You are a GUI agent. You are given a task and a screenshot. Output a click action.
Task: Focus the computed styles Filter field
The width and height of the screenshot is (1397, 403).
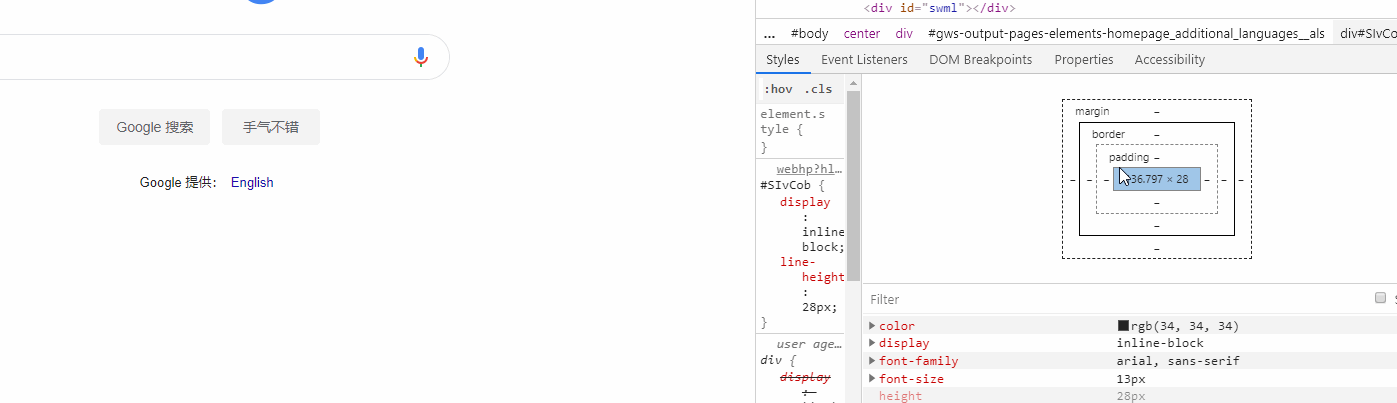[x=1115, y=299]
